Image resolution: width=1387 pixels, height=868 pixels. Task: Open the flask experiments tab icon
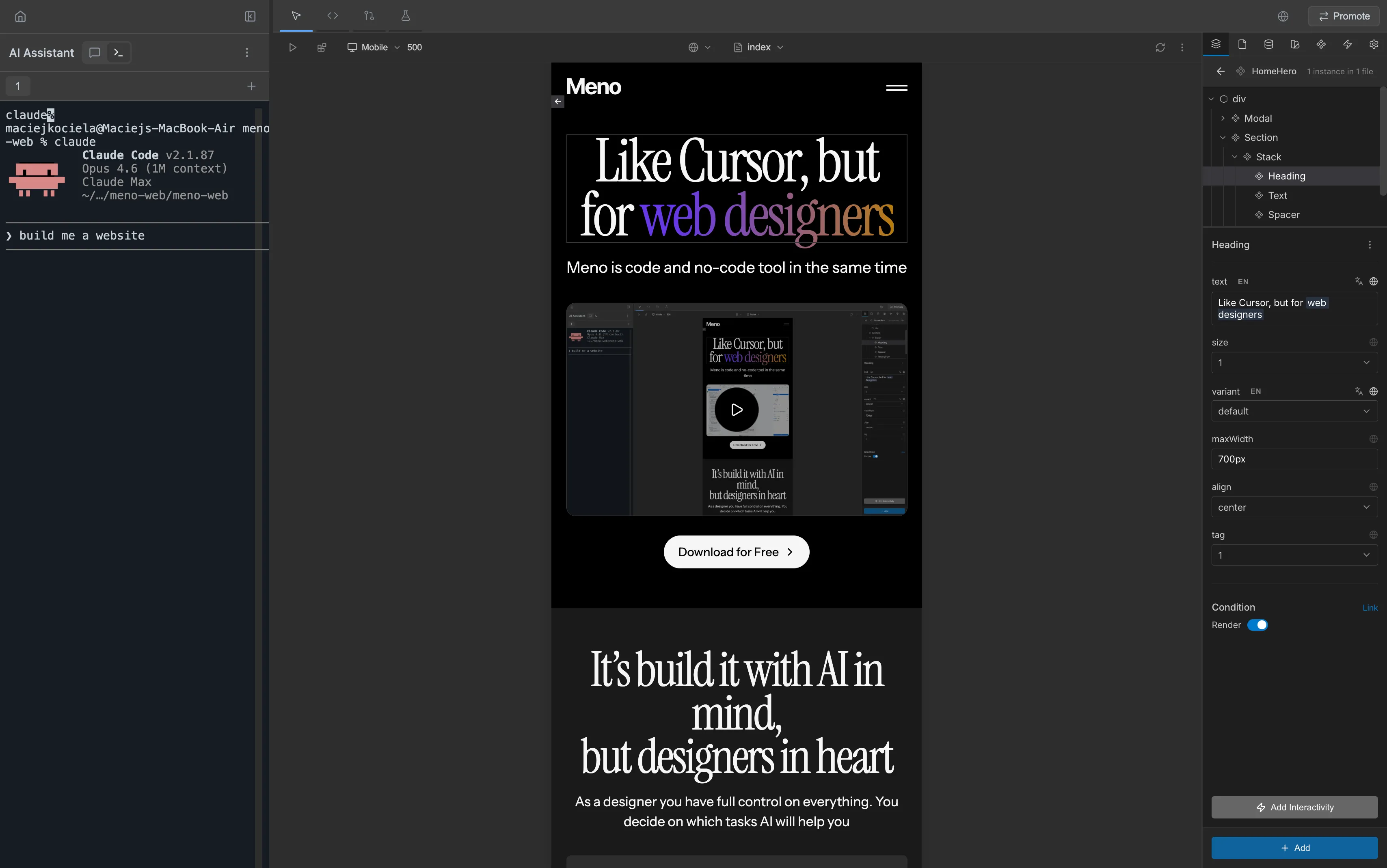click(x=405, y=15)
